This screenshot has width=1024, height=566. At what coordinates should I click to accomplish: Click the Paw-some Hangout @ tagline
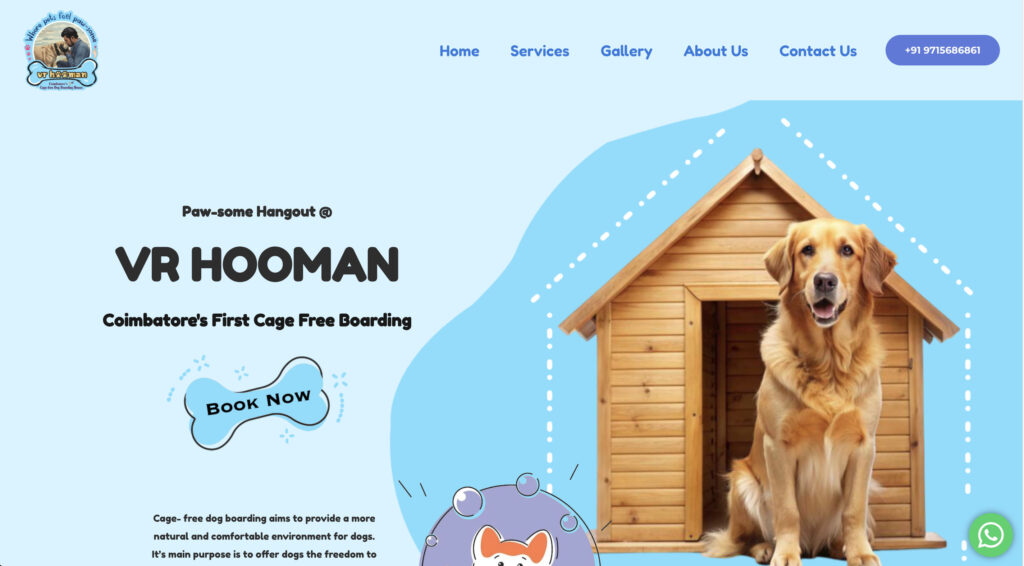(x=257, y=212)
